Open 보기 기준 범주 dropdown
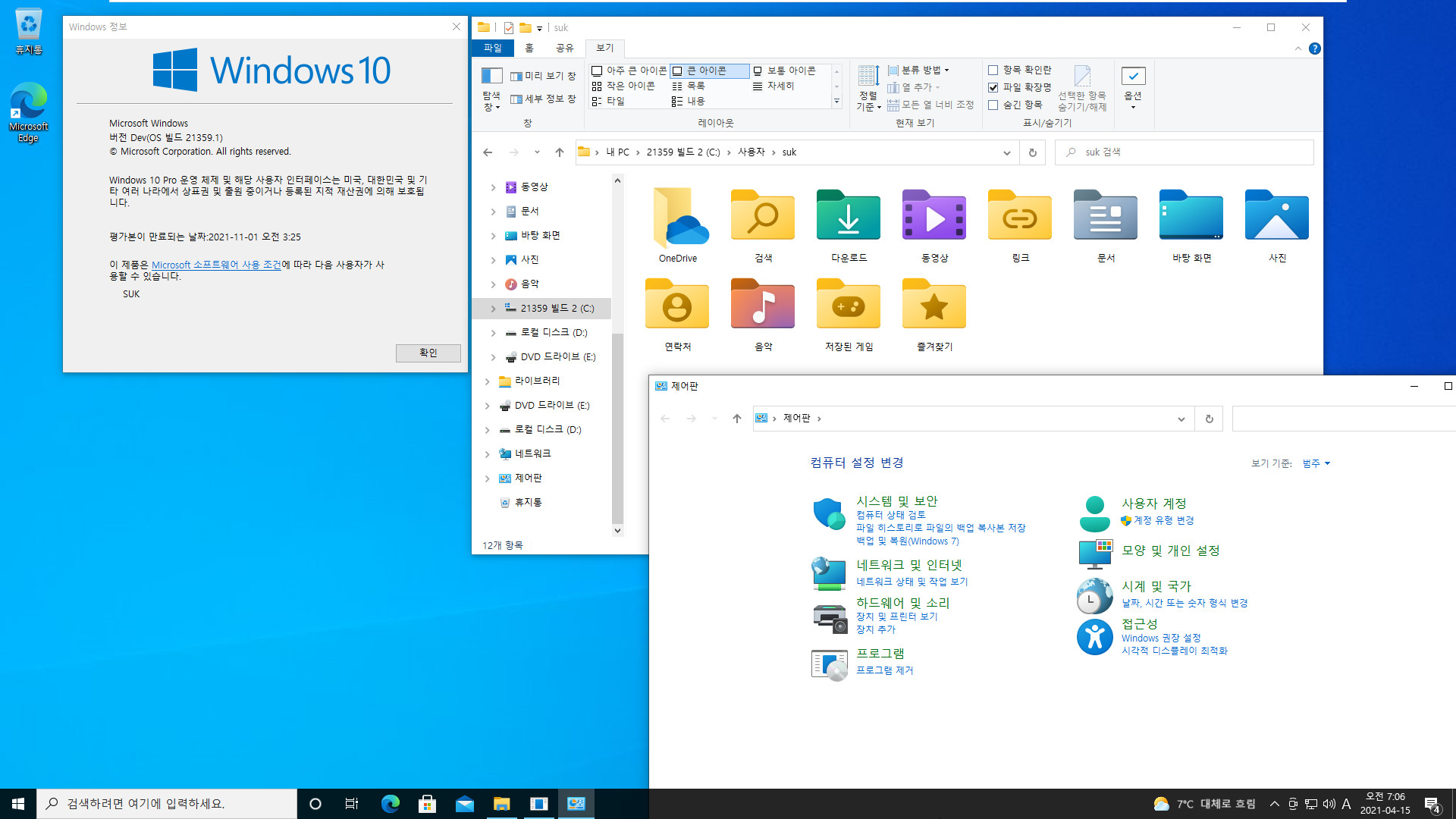Screen dimensions: 1456x819 pos(1316,463)
